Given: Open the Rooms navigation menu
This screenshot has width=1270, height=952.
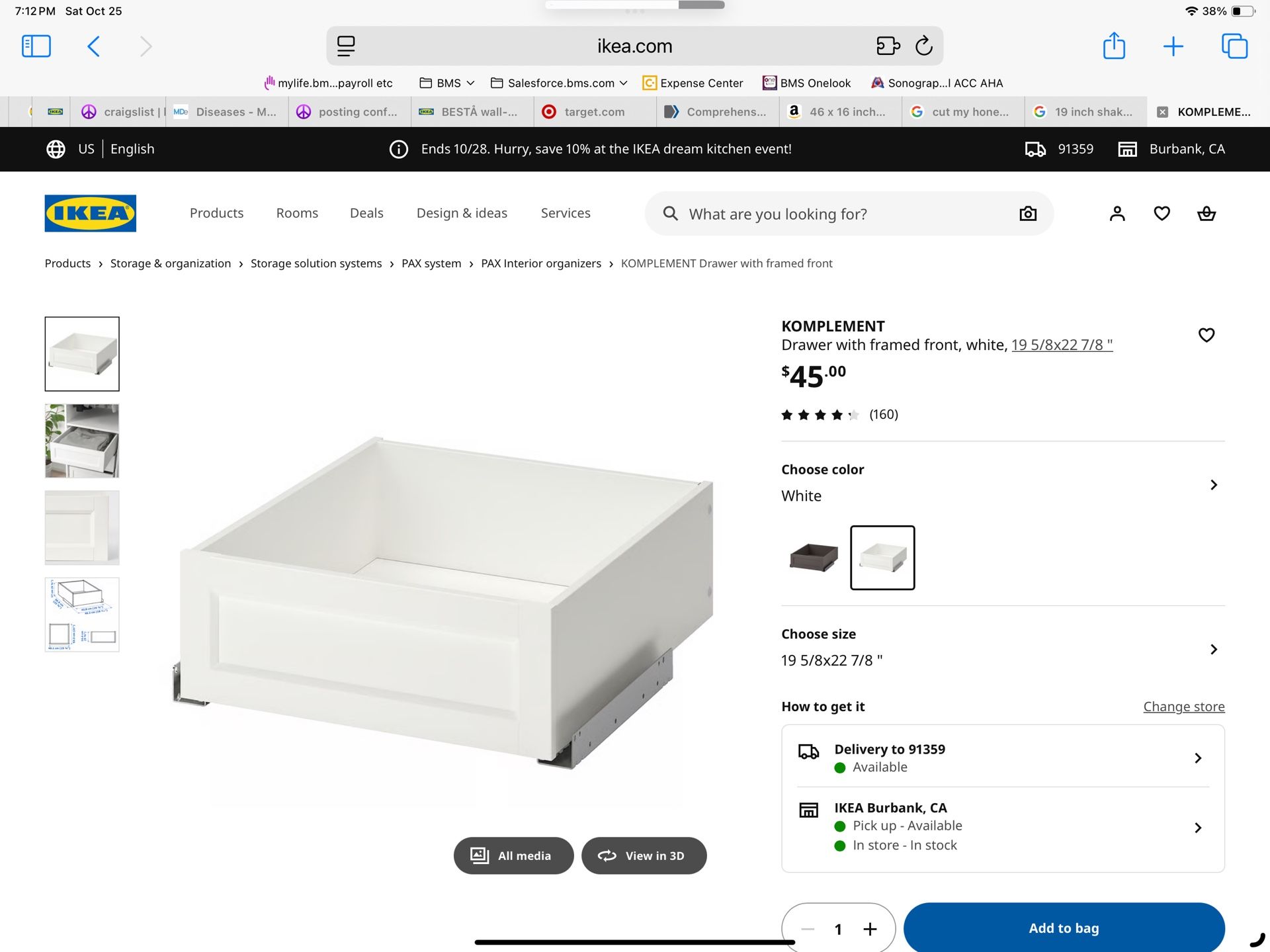Looking at the screenshot, I should pyautogui.click(x=296, y=213).
